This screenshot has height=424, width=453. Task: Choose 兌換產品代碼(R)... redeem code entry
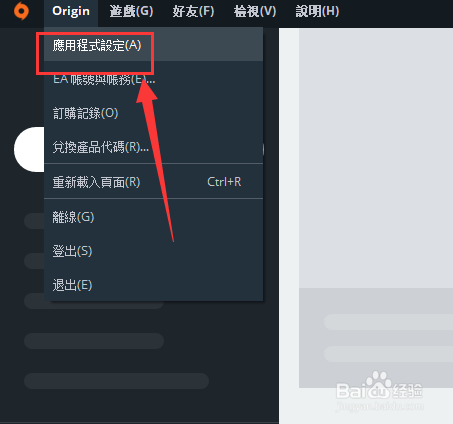153,147
